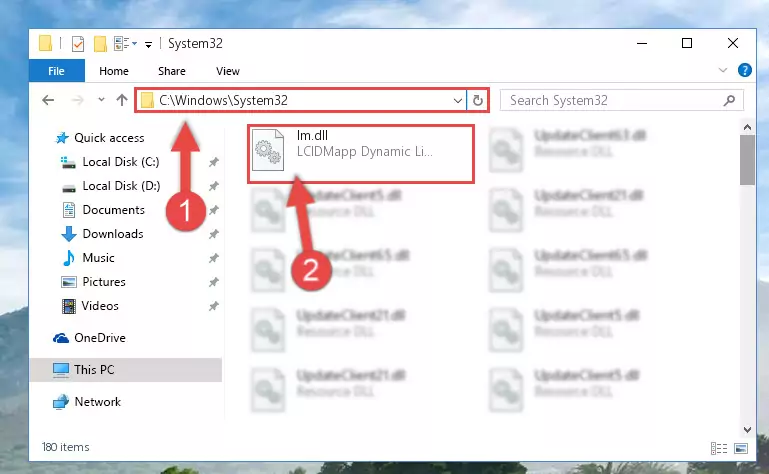The width and height of the screenshot is (769, 474).
Task: Go back with the Back arrow
Action: pos(48,100)
